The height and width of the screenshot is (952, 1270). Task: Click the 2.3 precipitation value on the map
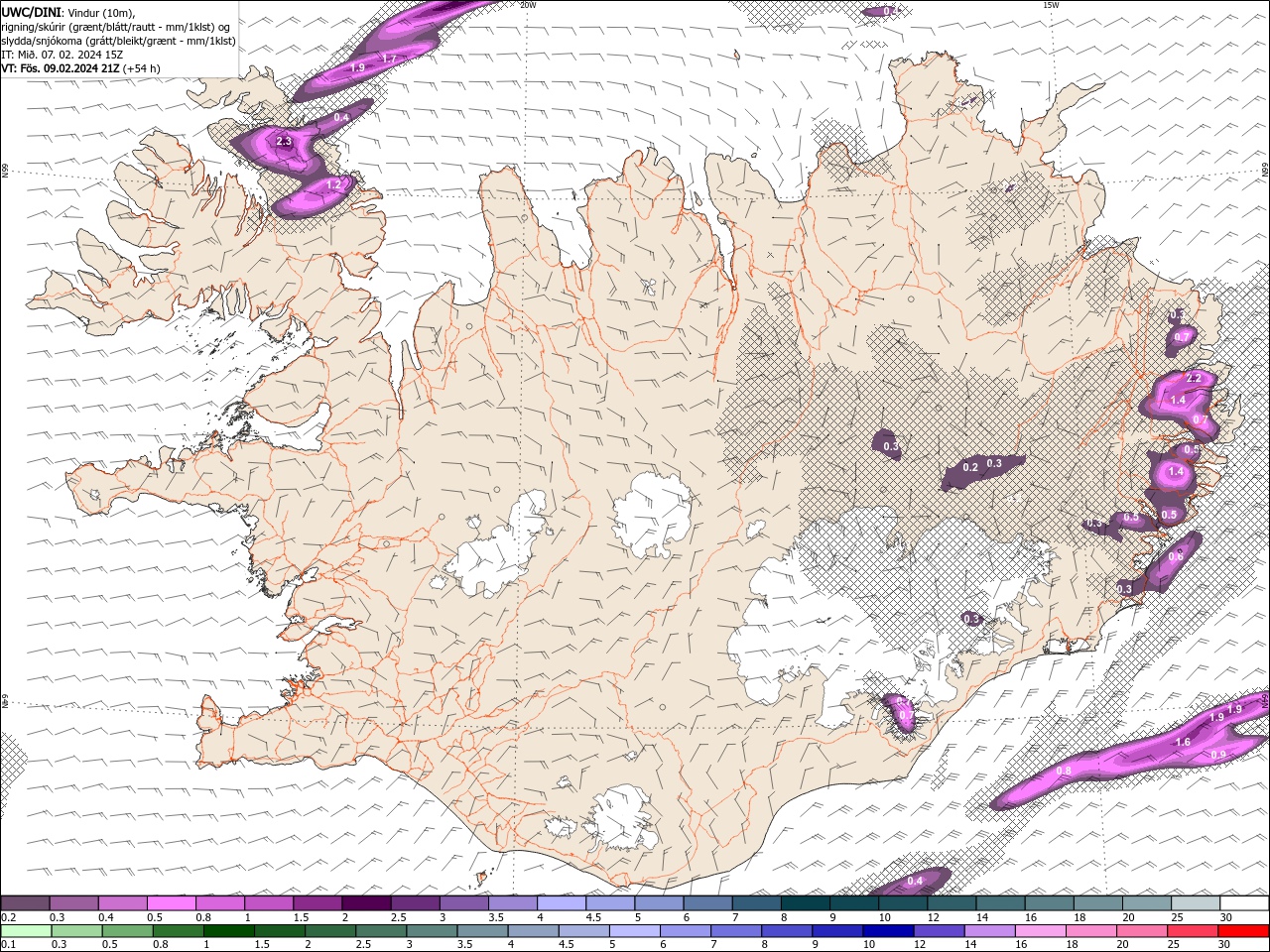tap(284, 142)
